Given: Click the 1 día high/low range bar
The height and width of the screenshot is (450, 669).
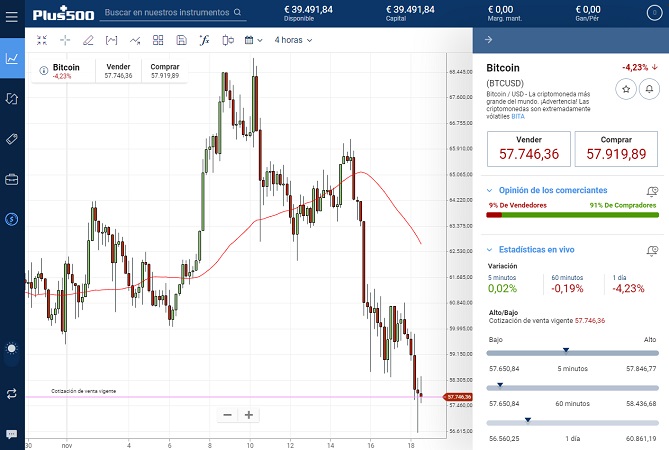Looking at the screenshot, I should tap(572, 423).
